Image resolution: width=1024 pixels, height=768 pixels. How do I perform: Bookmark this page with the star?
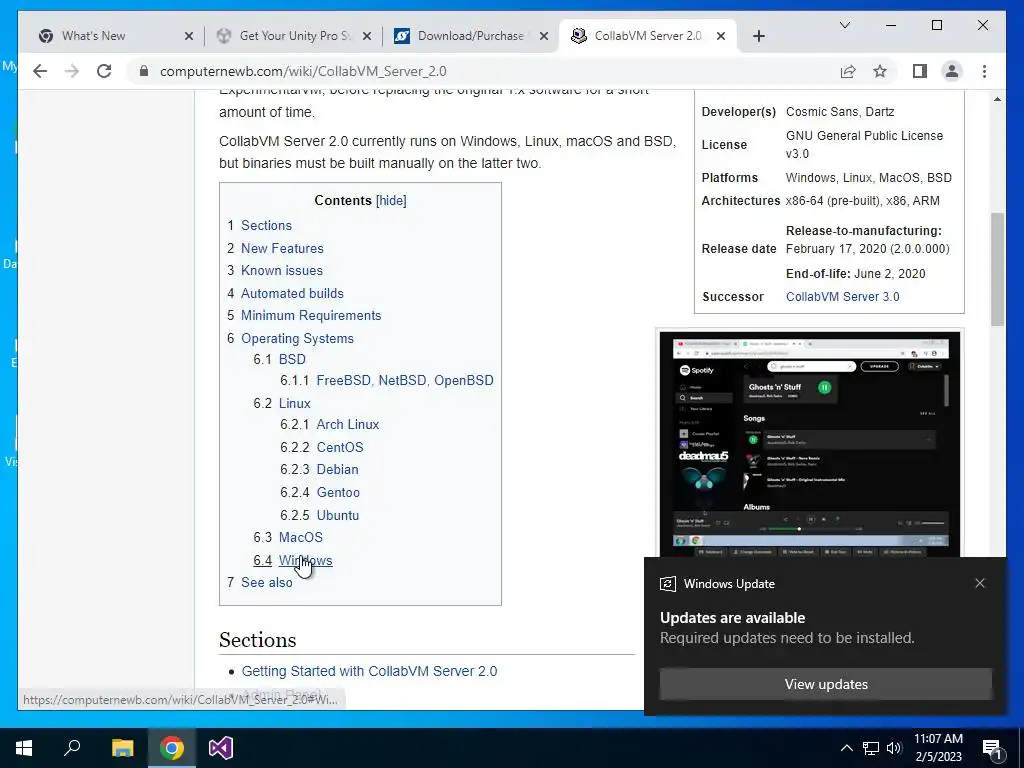point(880,71)
